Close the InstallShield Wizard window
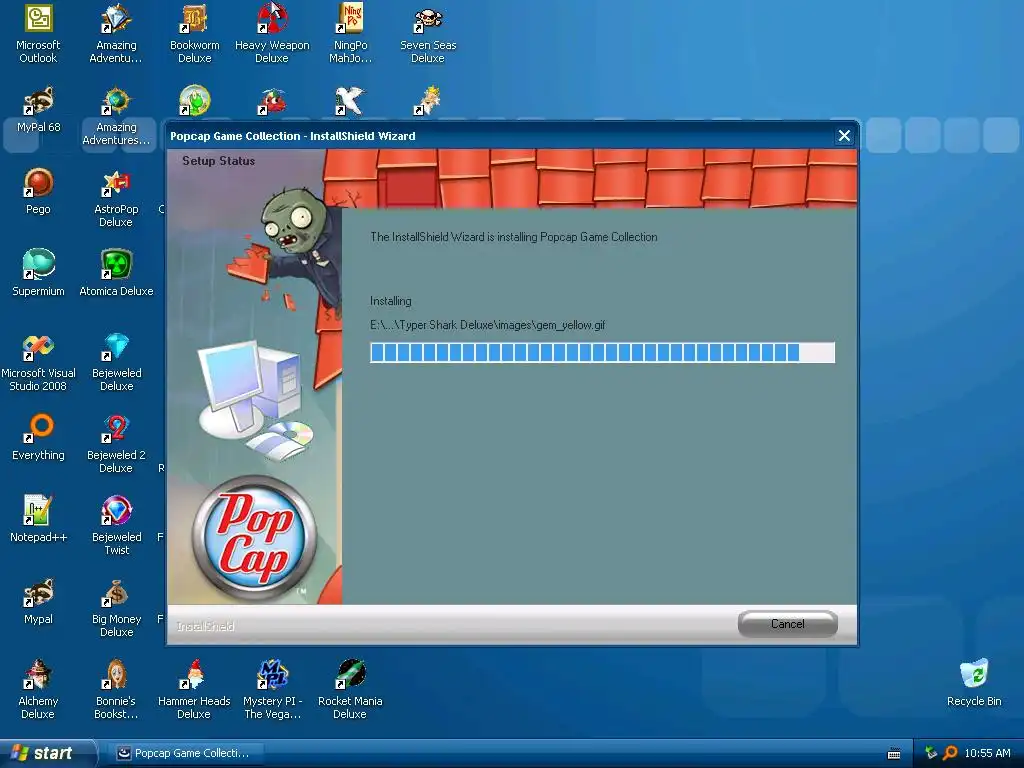1024x768 pixels. 844,136
